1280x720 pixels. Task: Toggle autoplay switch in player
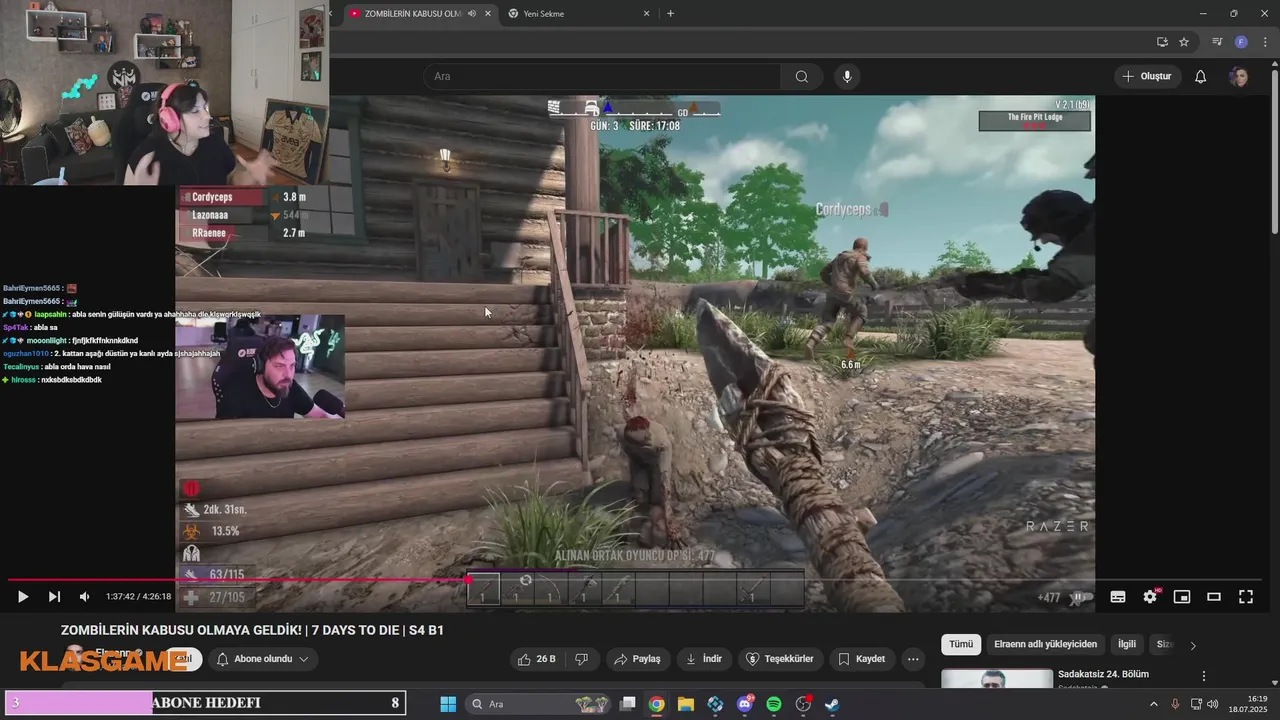pyautogui.click(x=1079, y=598)
